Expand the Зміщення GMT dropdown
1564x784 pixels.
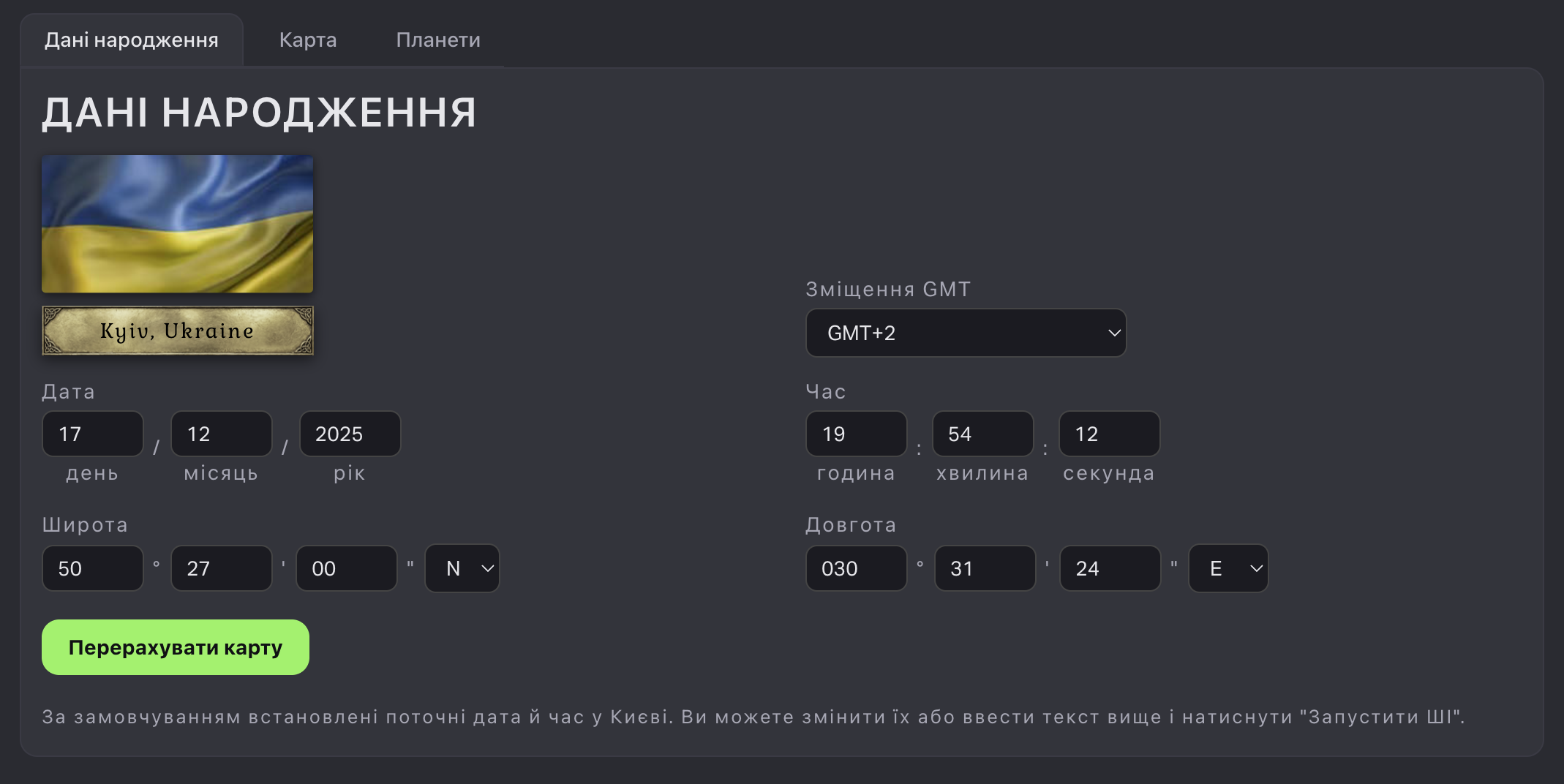966,333
